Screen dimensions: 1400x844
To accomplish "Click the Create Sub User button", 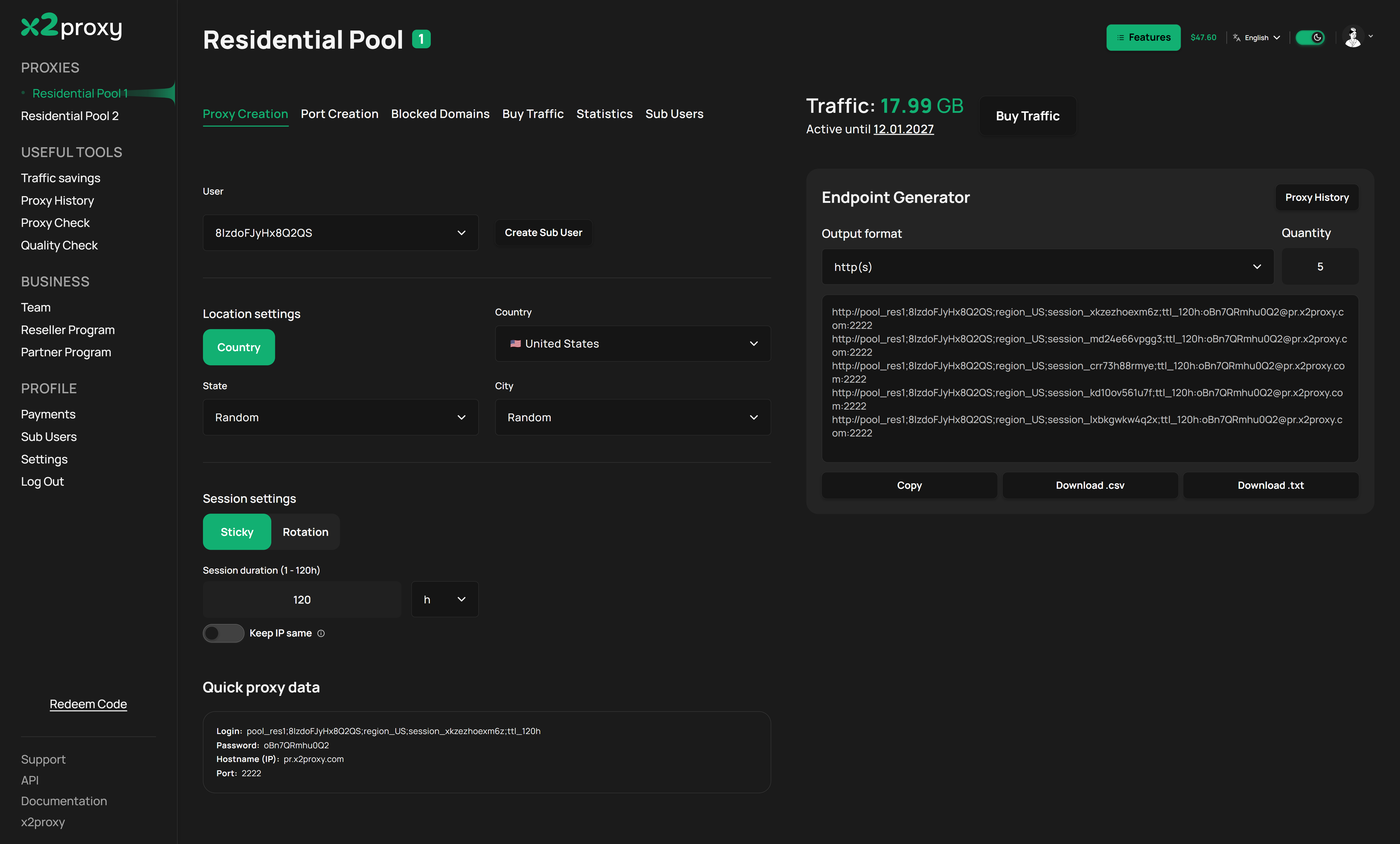I will tap(543, 233).
